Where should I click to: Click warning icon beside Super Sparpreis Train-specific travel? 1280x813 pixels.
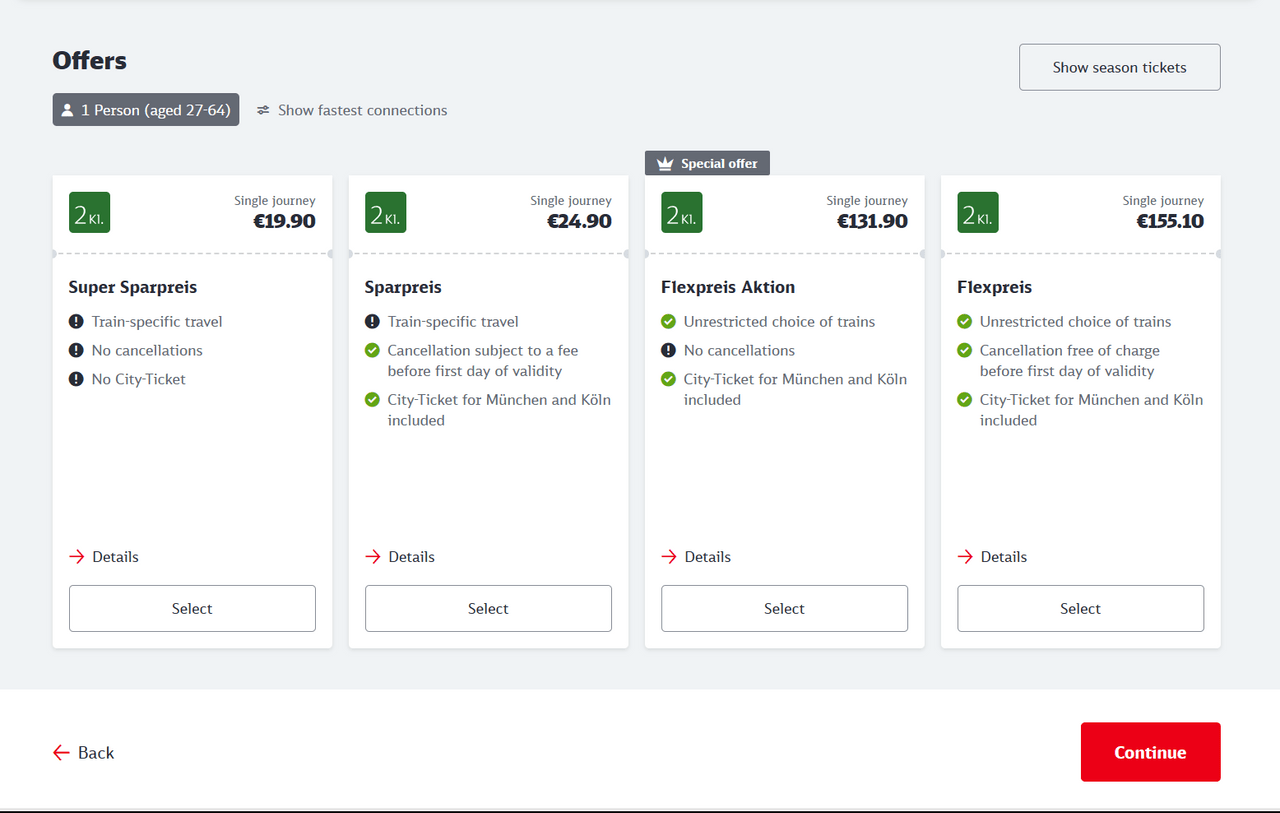tap(76, 322)
